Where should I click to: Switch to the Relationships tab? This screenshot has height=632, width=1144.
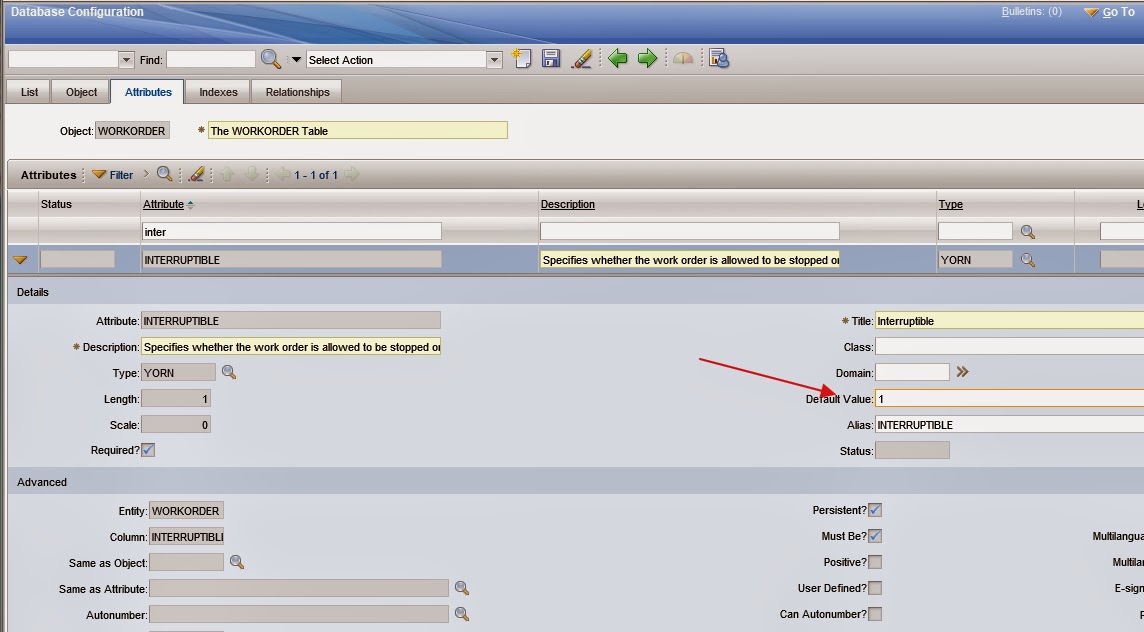pyautogui.click(x=298, y=92)
